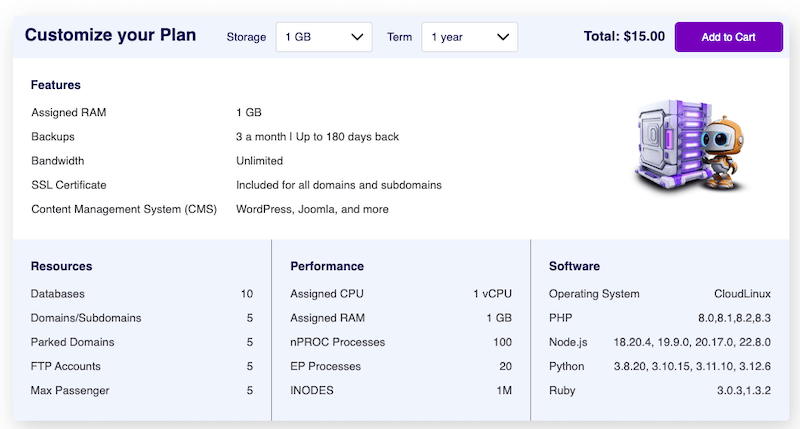The image size is (800, 429).
Task: Click the INODES row value 1M
Action: tap(504, 390)
